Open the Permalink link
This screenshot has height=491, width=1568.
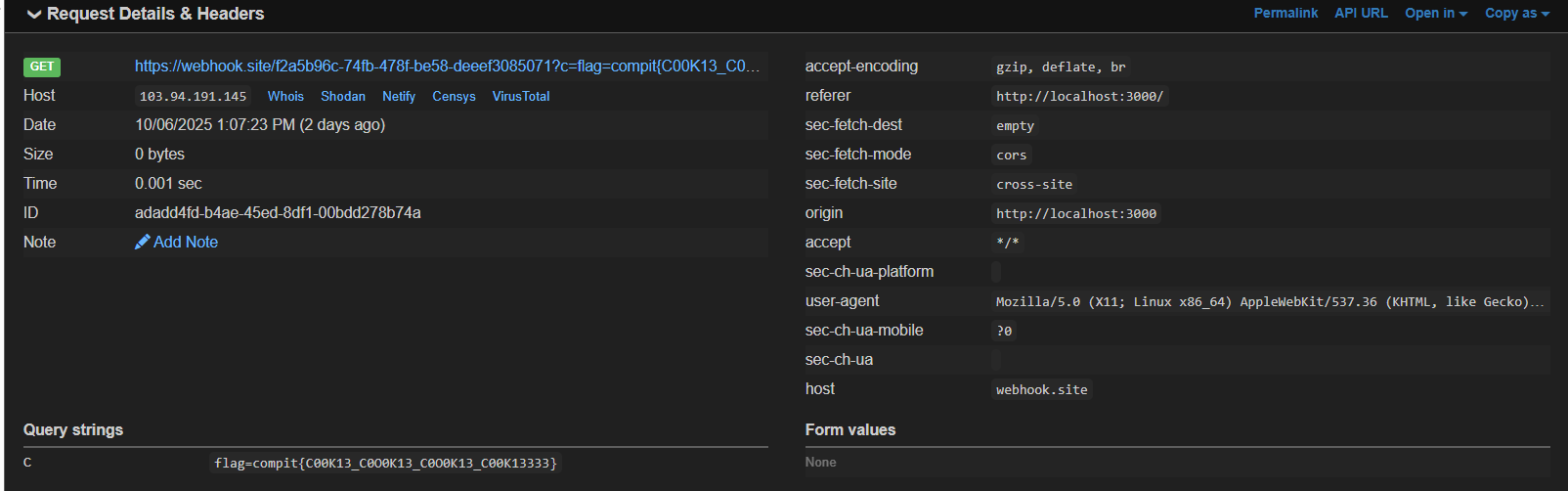pyautogui.click(x=1285, y=13)
